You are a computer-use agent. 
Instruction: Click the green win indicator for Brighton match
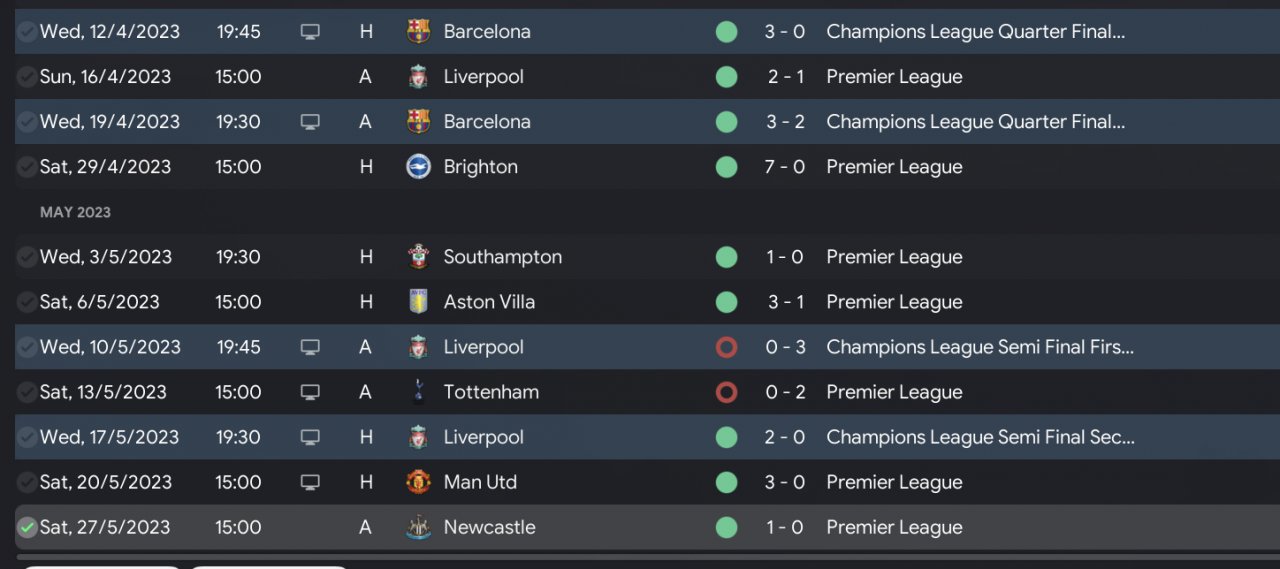(727, 167)
